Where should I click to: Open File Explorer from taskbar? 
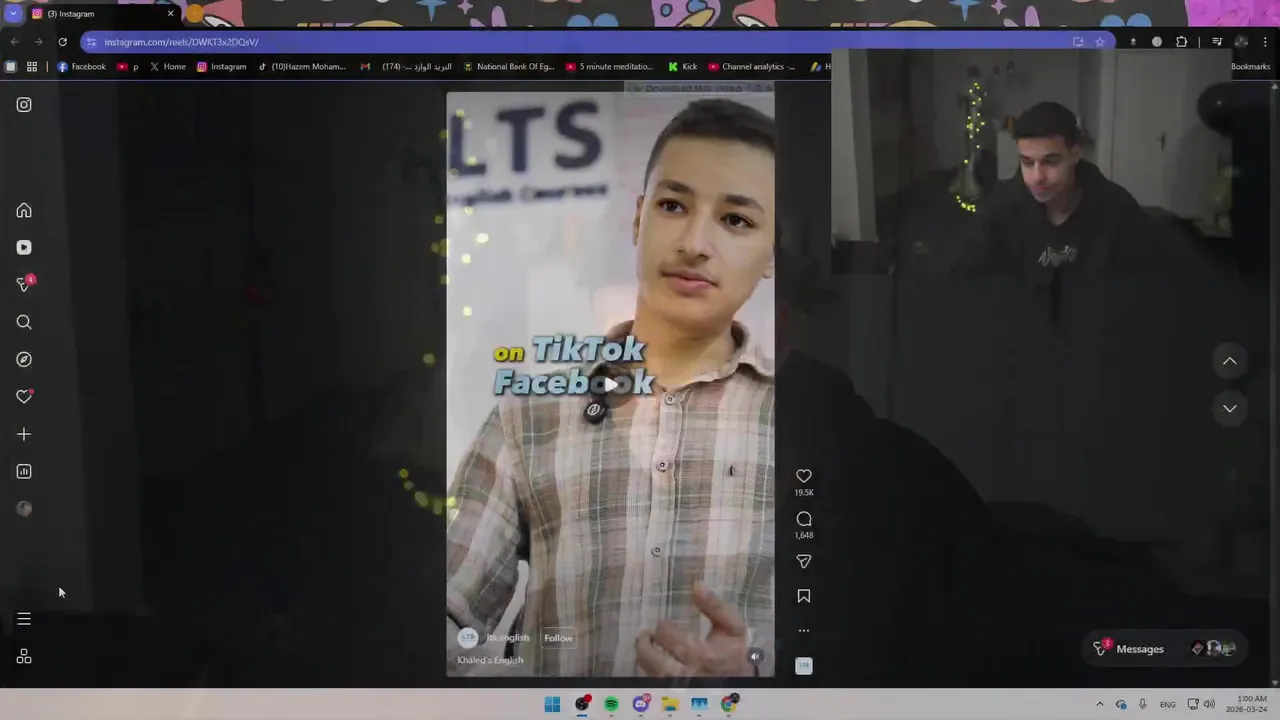click(x=670, y=705)
